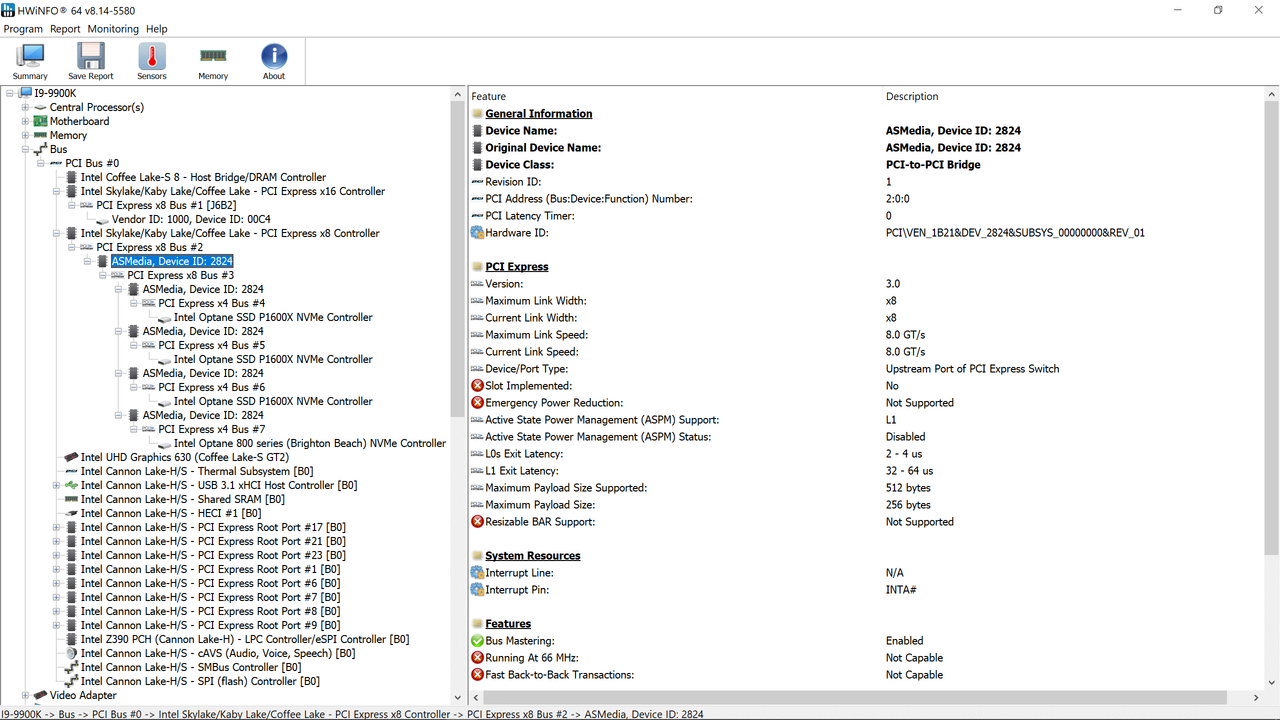This screenshot has width=1280, height=720.
Task: Collapse the PCI Bus #0 node
Action: pos(41,163)
